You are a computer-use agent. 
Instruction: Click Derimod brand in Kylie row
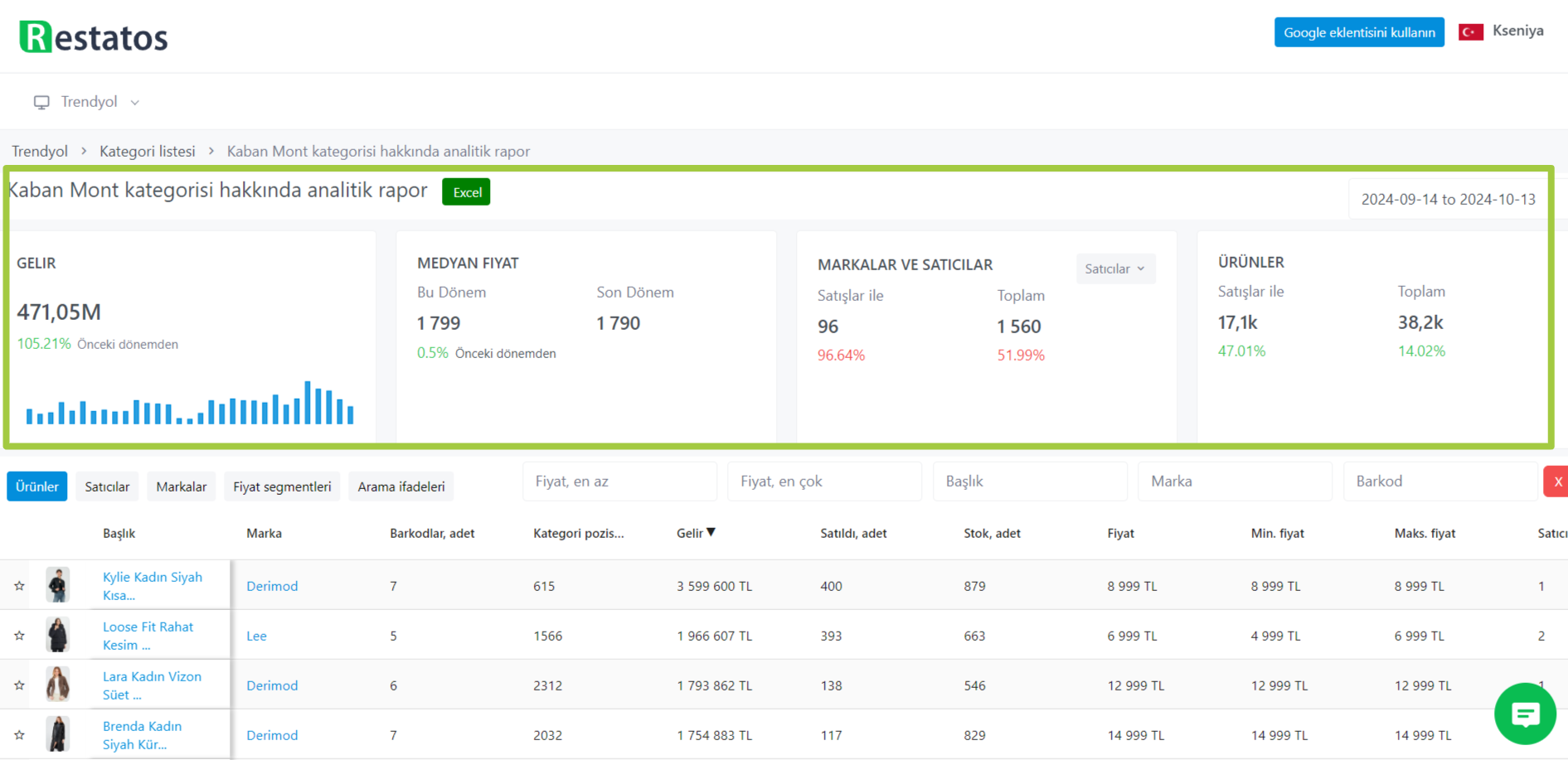pos(272,586)
